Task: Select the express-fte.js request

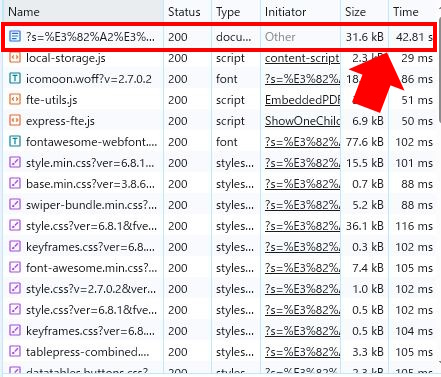Action: tap(60, 121)
